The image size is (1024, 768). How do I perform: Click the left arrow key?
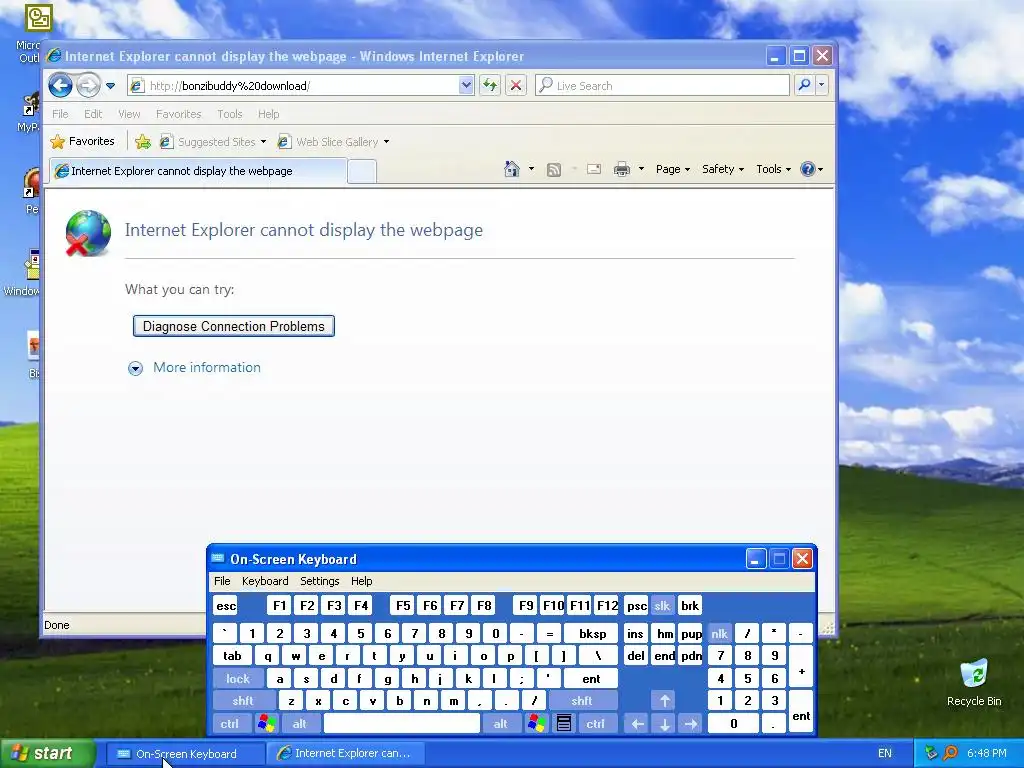coord(637,724)
